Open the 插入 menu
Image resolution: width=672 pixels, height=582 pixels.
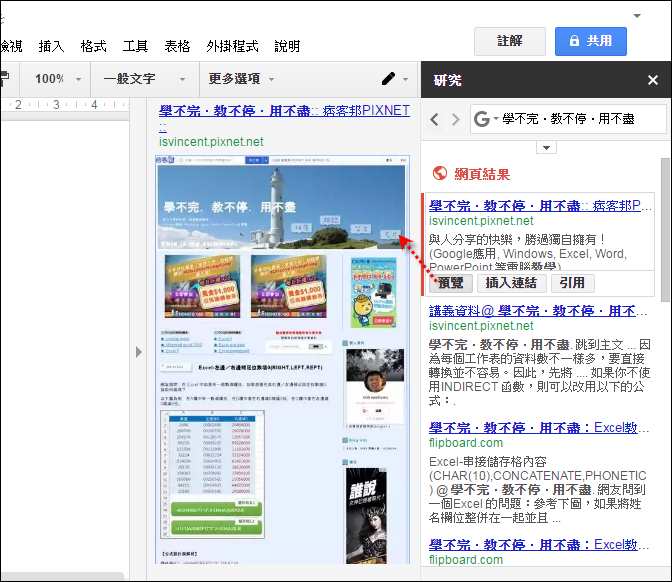(x=51, y=46)
